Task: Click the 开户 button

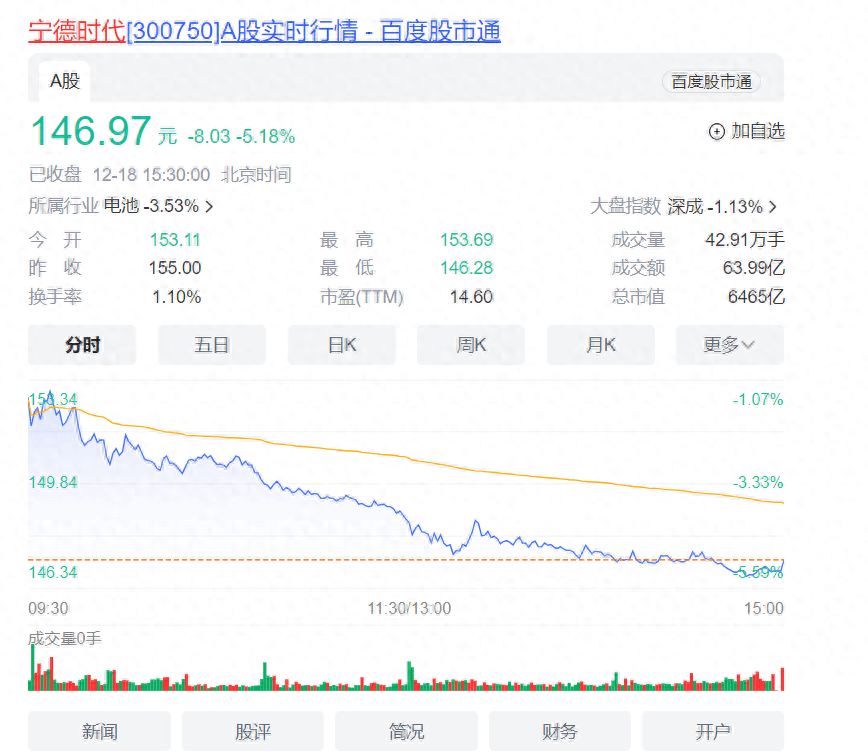Action: pos(713,732)
